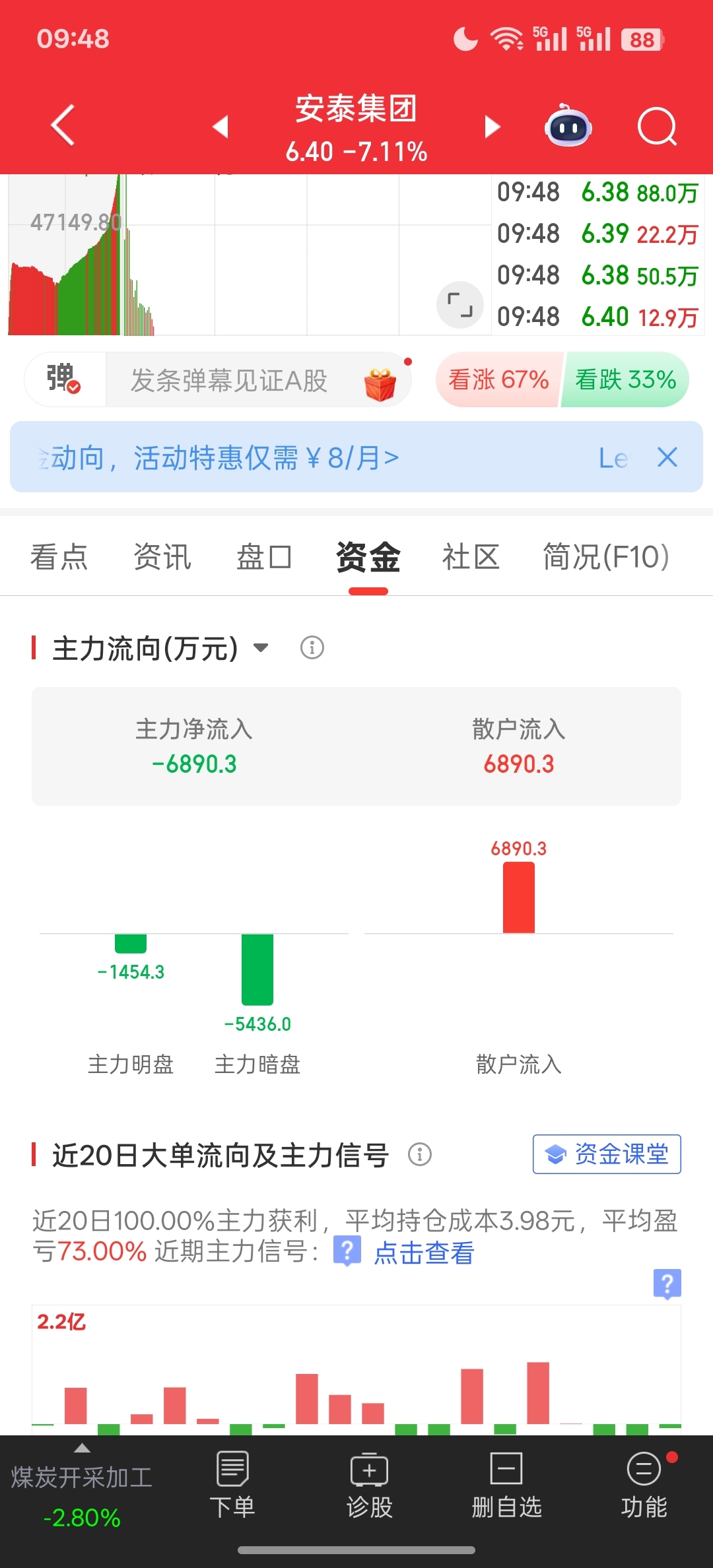Image resolution: width=713 pixels, height=1568 pixels.
Task: Switch to the 盘口 tab
Action: point(264,557)
